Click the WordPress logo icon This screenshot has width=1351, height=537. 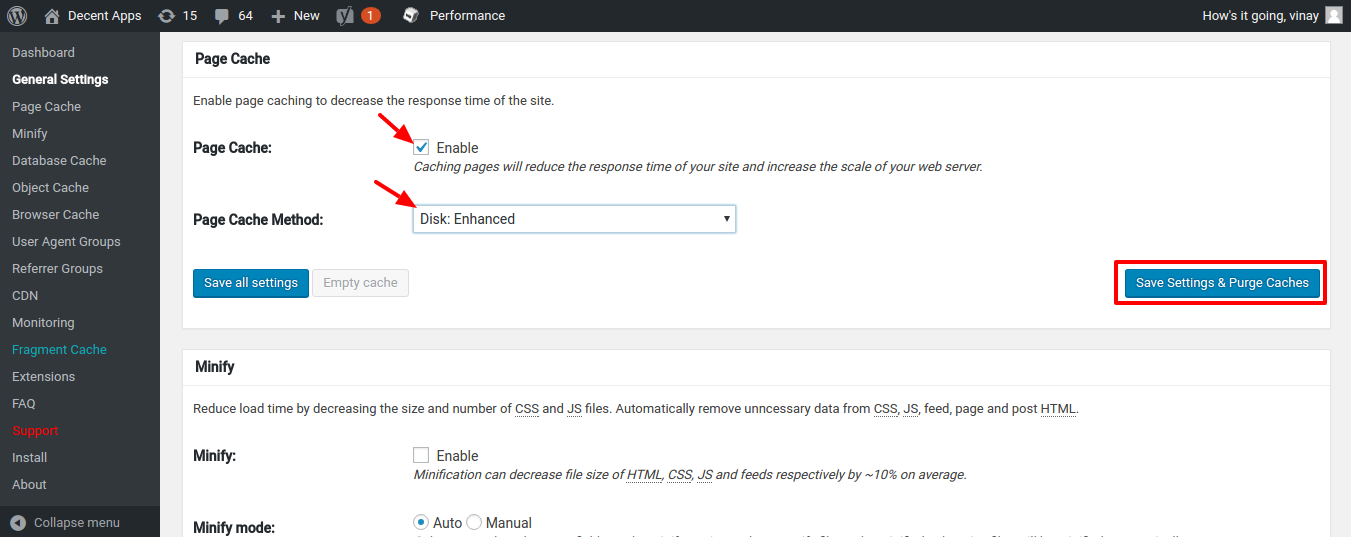(x=16, y=15)
